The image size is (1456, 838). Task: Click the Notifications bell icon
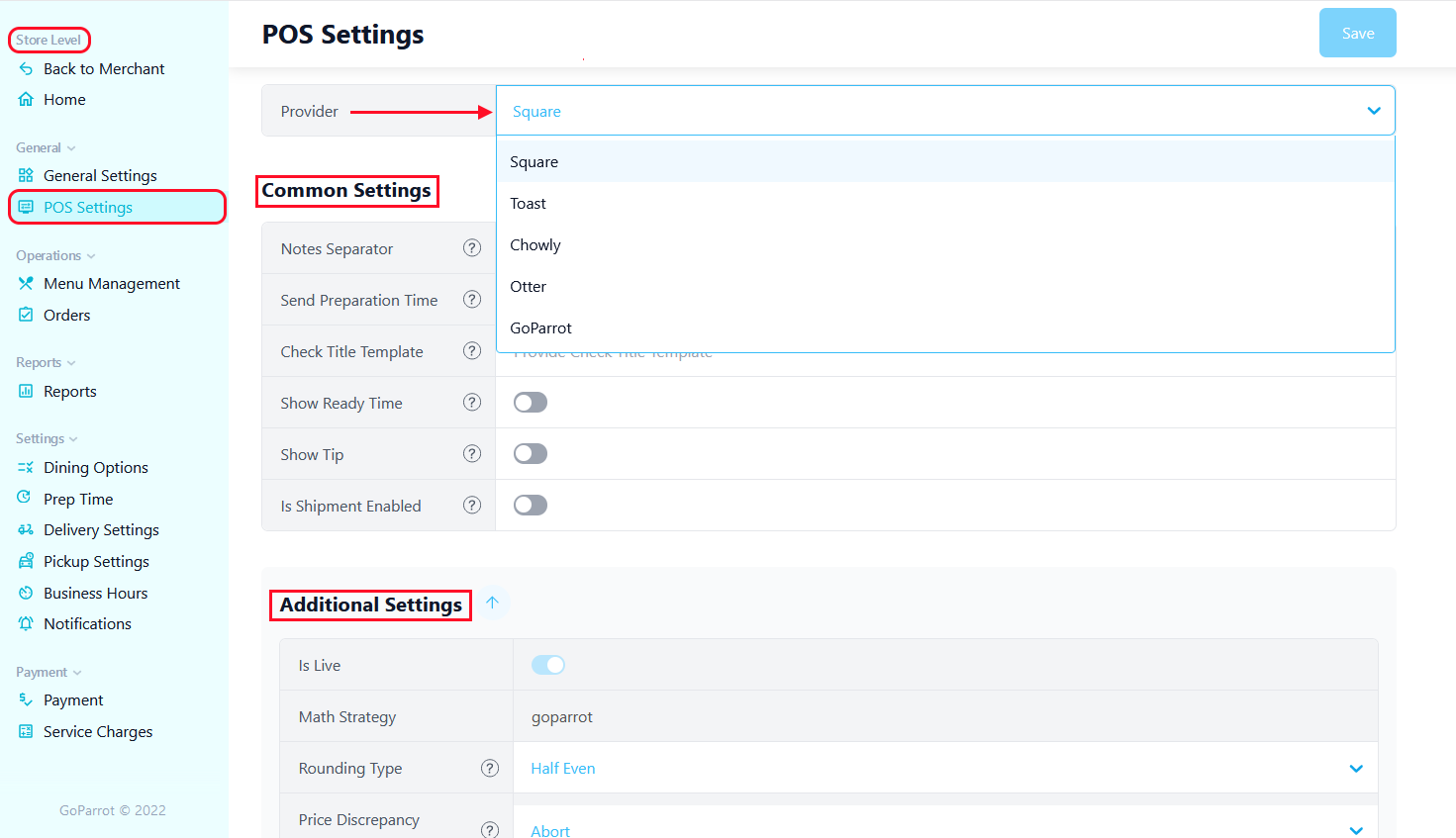[x=26, y=623]
